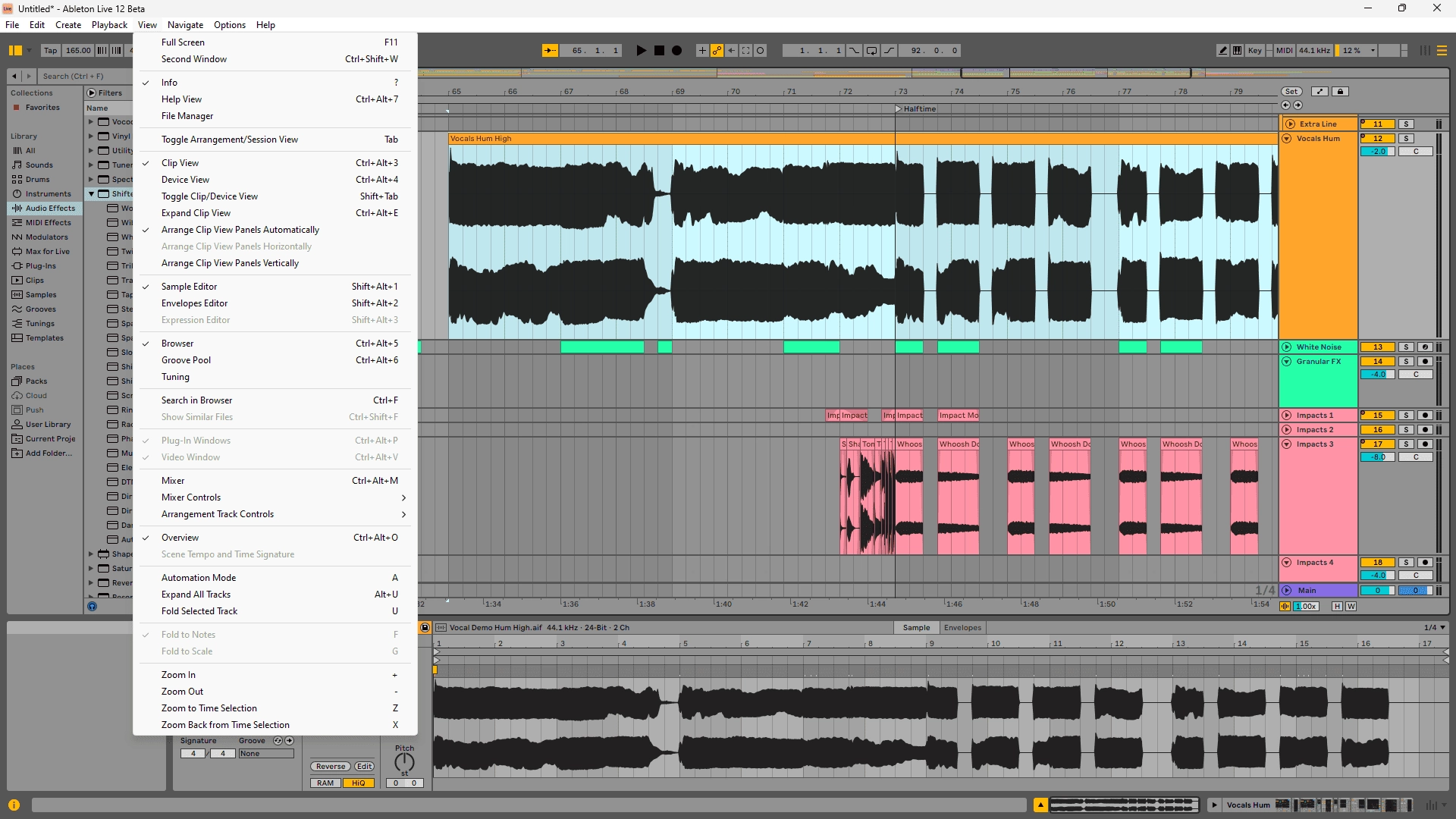Solo the White Noise track
The image size is (1456, 819).
pos(1406,347)
